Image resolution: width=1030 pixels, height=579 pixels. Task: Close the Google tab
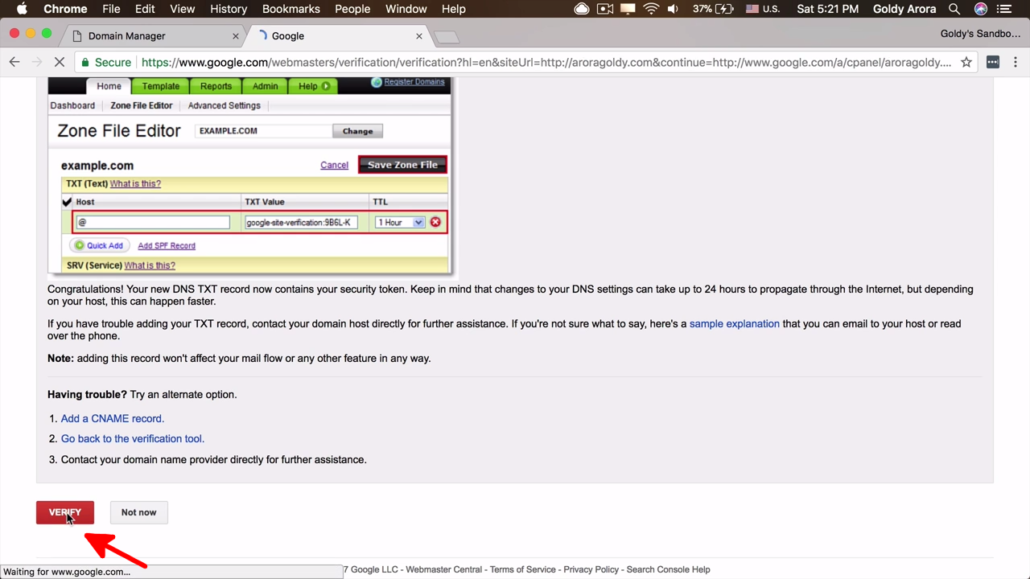coord(419,36)
